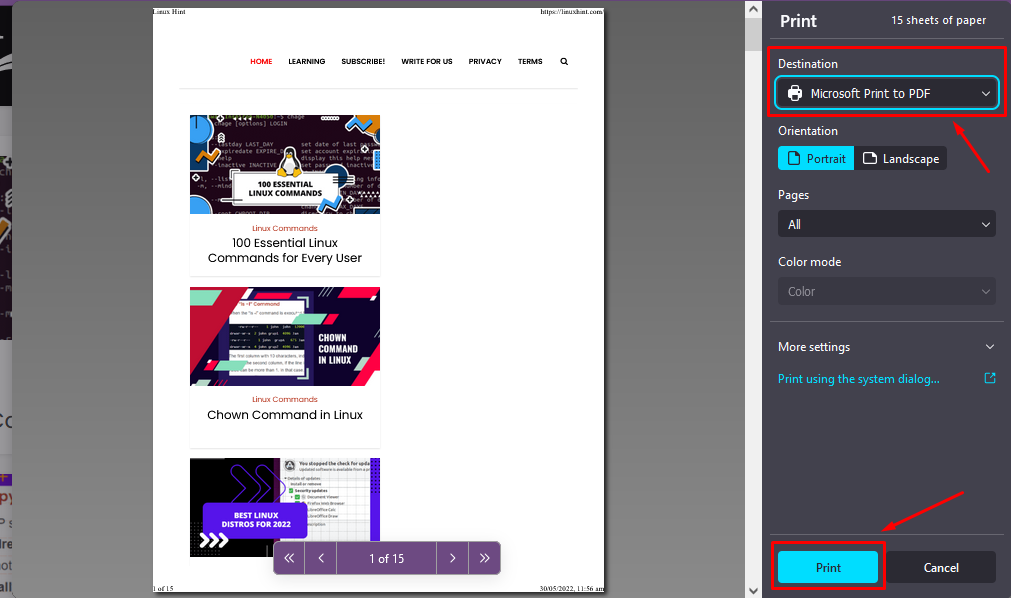
Task: Click the page number field 1 of 15
Action: pos(386,558)
